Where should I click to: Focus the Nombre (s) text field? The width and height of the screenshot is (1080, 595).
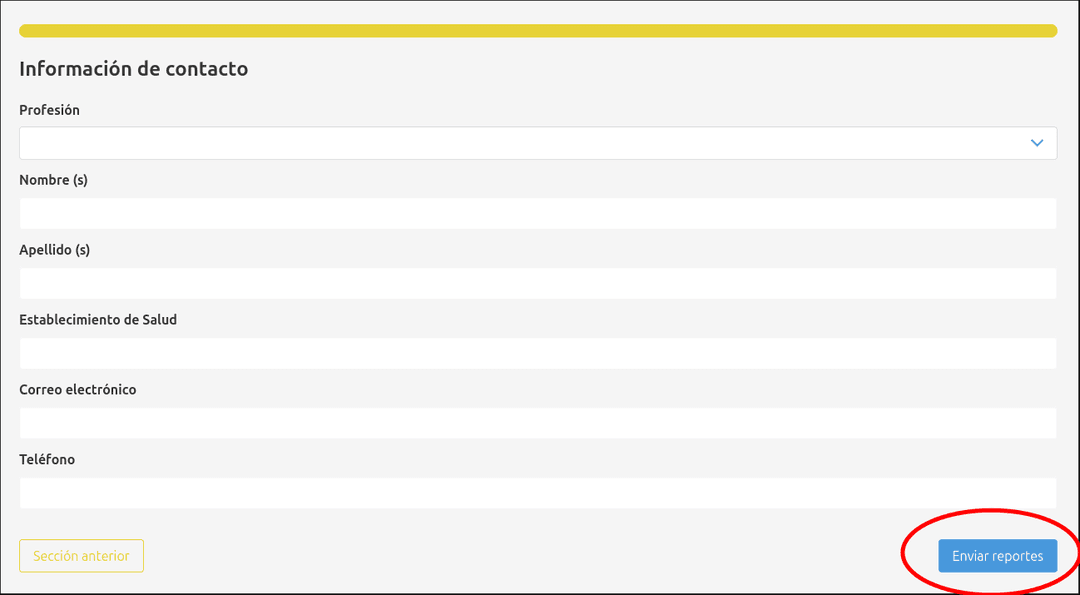tap(538, 213)
